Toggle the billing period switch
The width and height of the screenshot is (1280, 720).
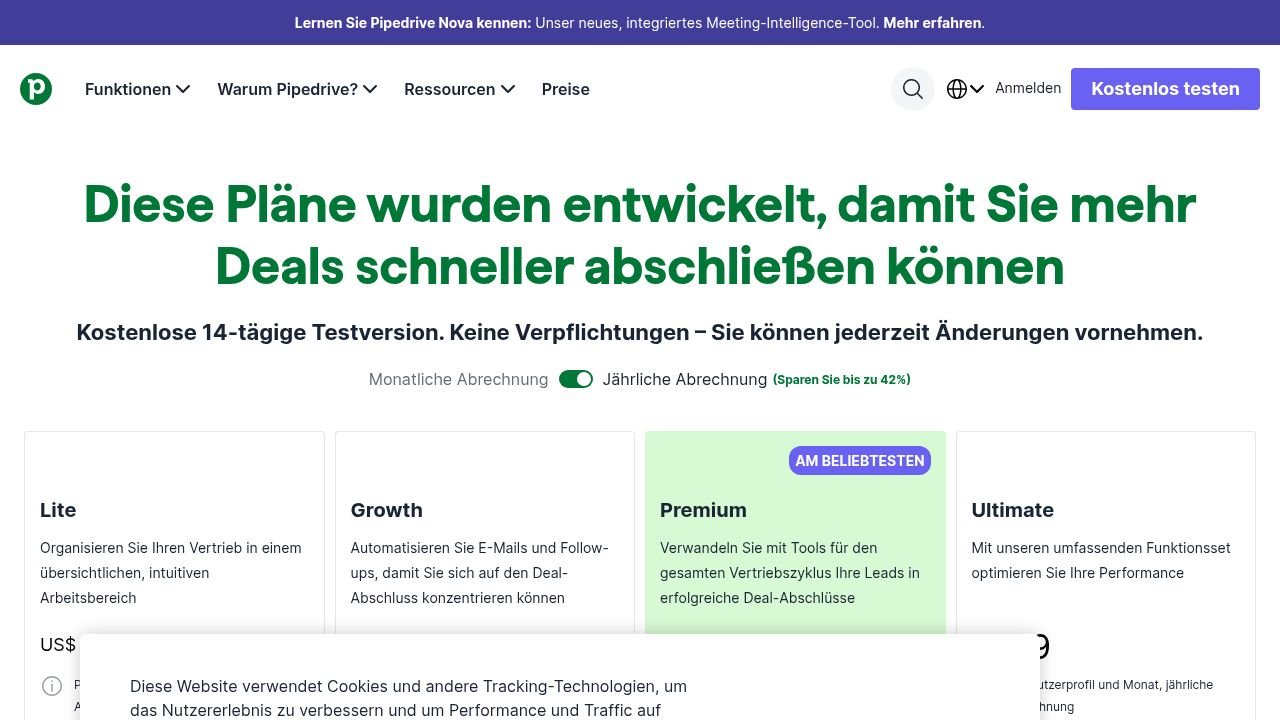coord(576,380)
